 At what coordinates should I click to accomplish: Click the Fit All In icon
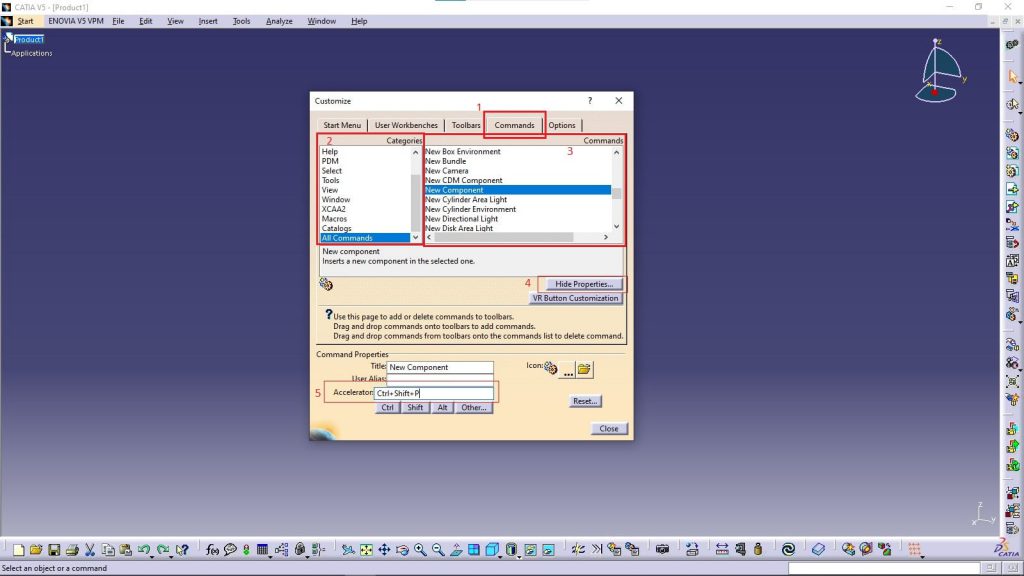[366, 550]
